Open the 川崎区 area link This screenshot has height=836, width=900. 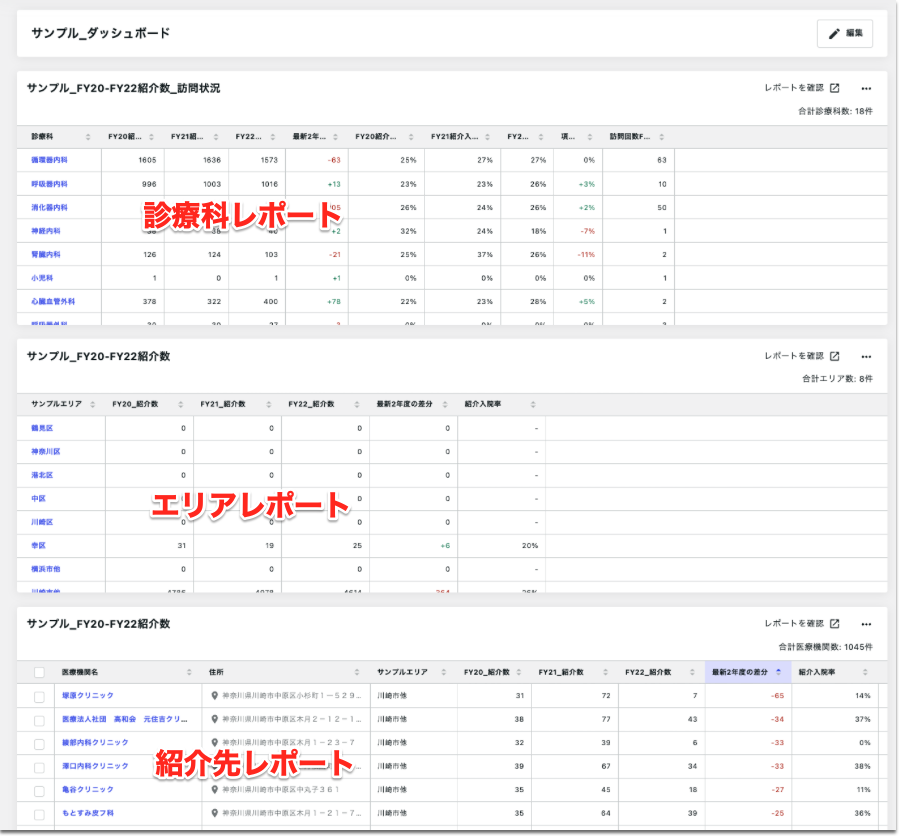(x=42, y=522)
